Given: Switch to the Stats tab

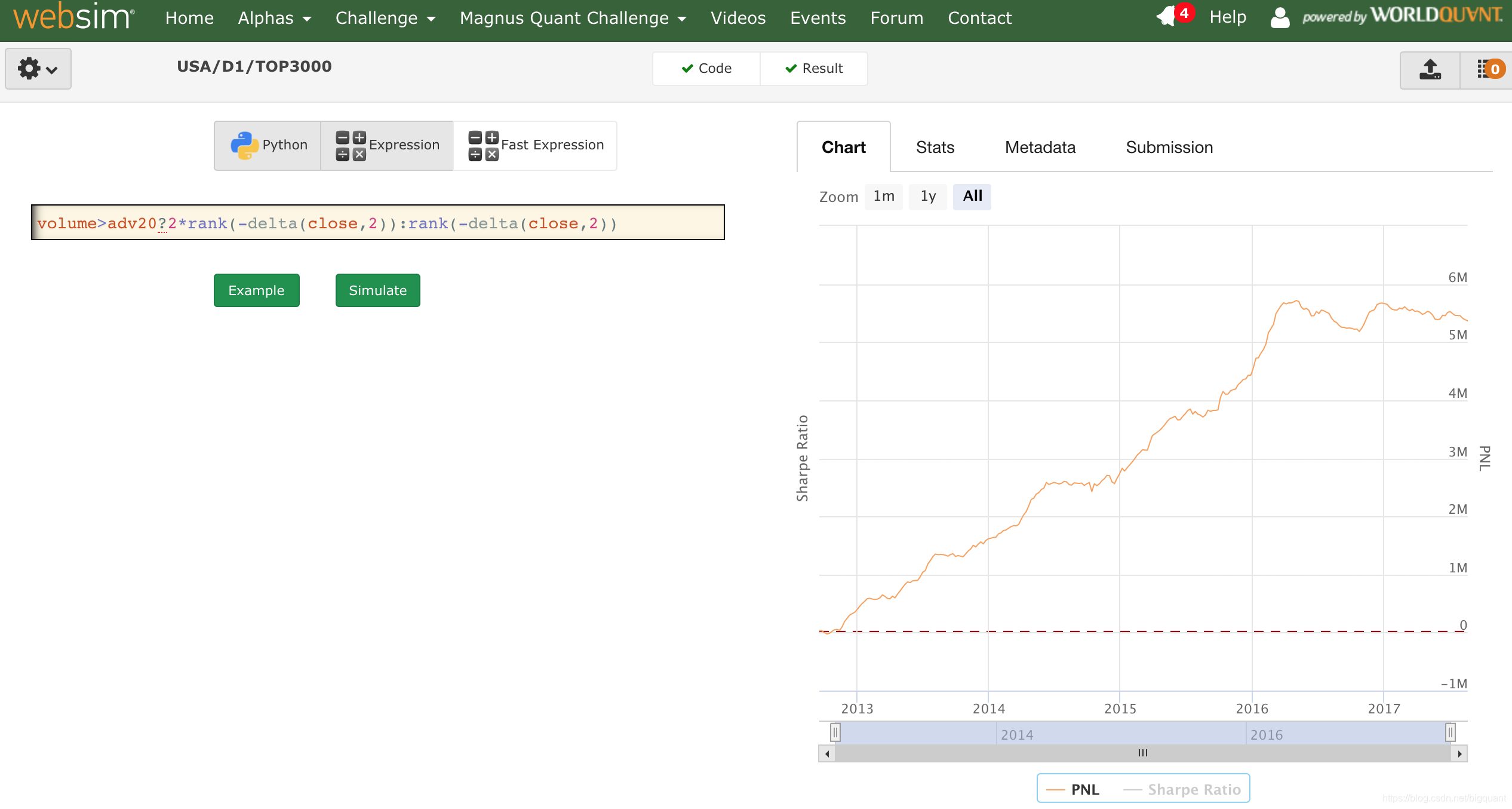Looking at the screenshot, I should pos(935,147).
